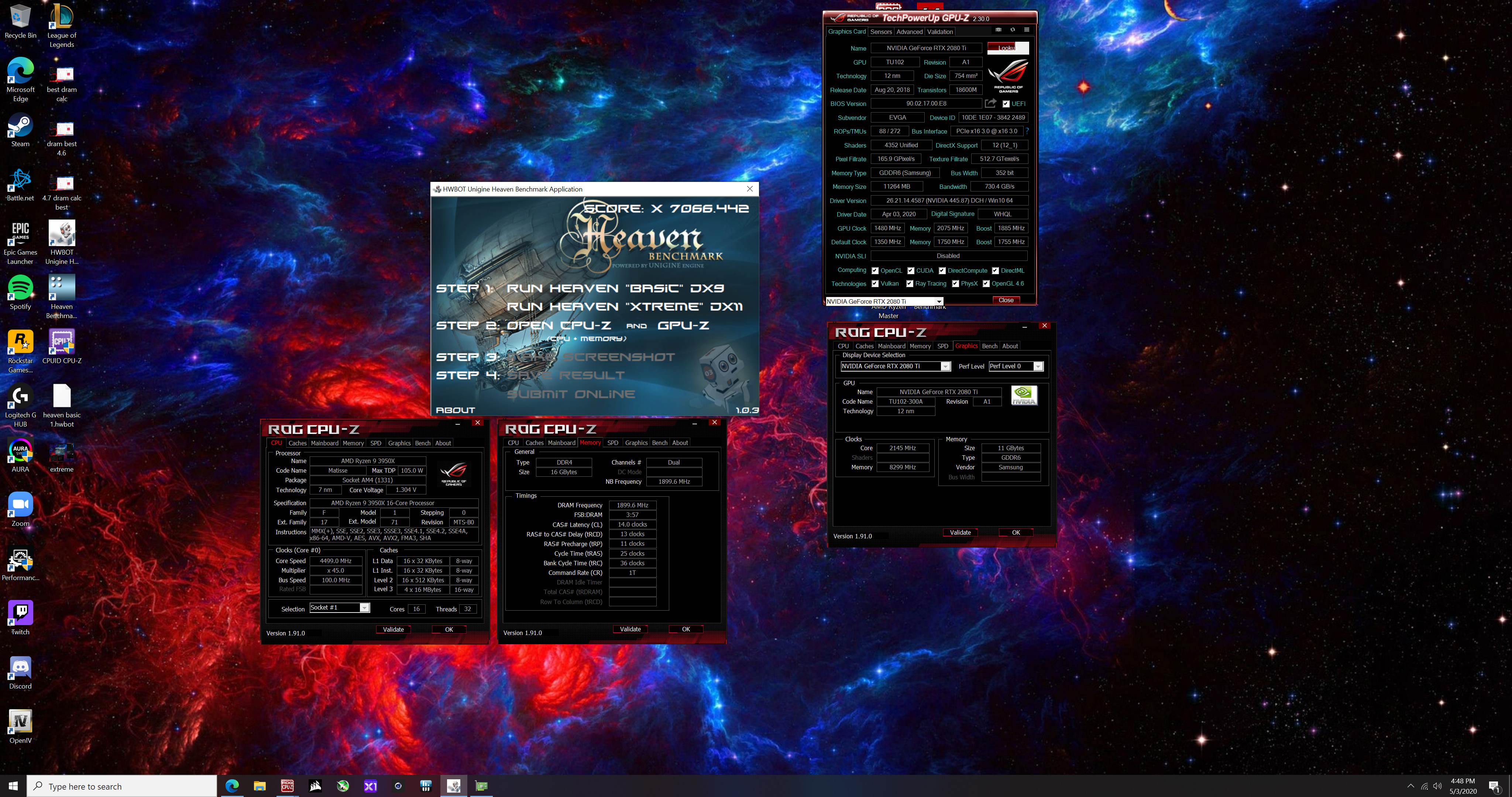Toggle the OpenGL 4.6 checkbox in GPU-Z
The width and height of the screenshot is (1512, 797).
pos(986,283)
